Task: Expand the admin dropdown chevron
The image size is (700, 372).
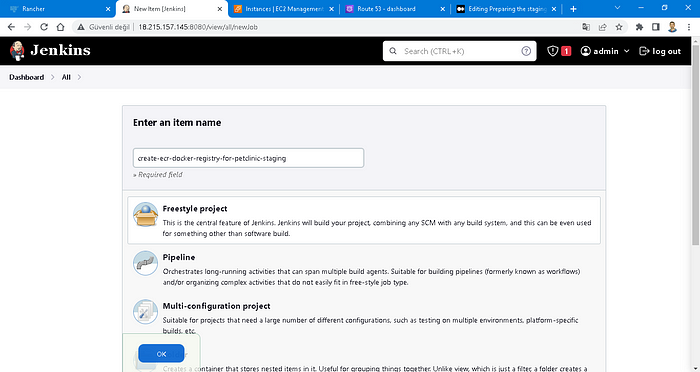Action: (x=626, y=51)
